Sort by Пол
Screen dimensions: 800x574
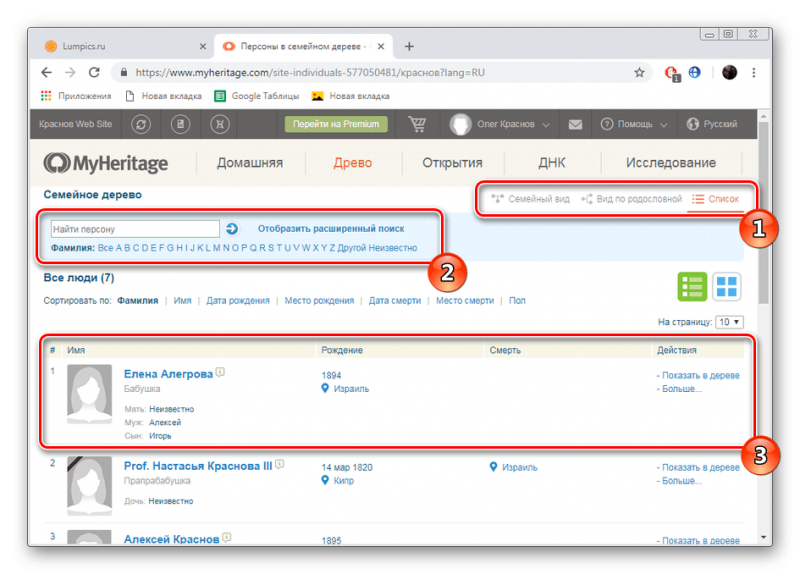tap(517, 301)
